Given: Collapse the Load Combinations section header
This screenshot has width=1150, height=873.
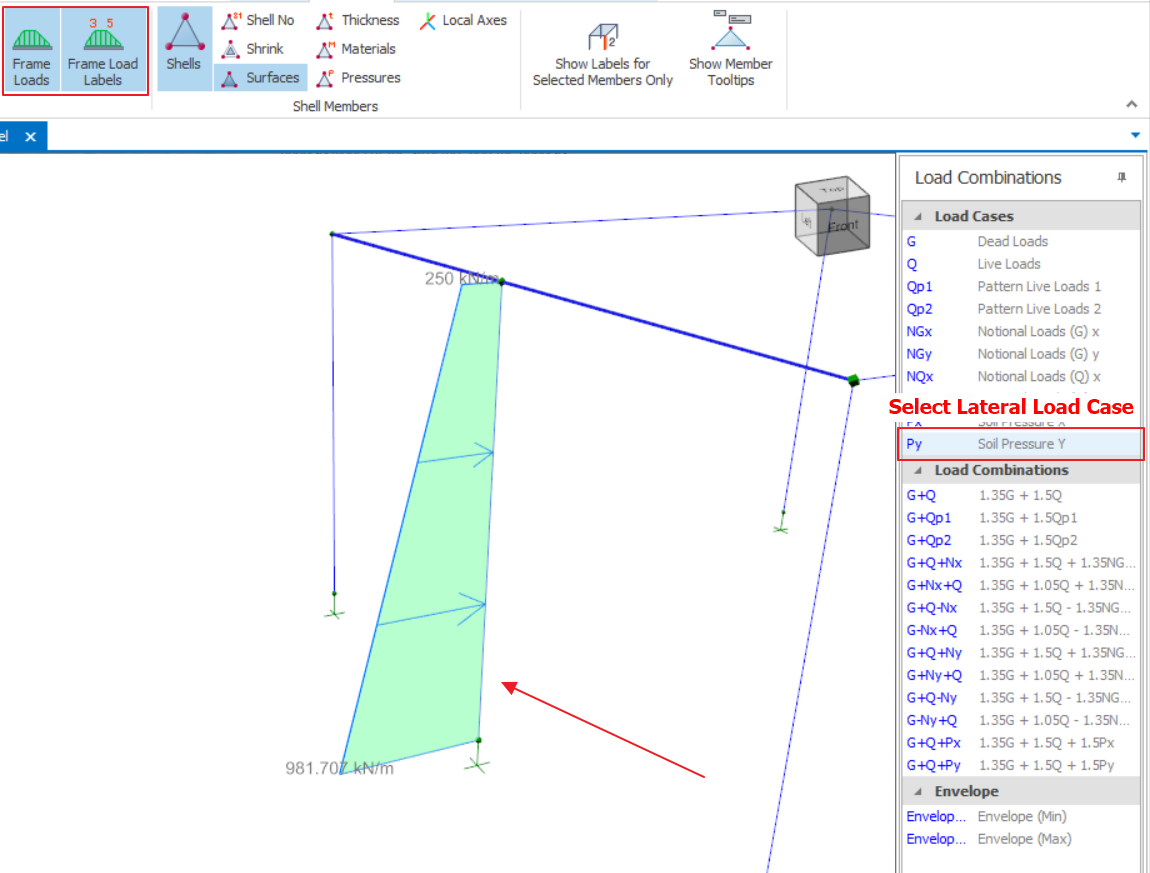Looking at the screenshot, I should tap(918, 471).
